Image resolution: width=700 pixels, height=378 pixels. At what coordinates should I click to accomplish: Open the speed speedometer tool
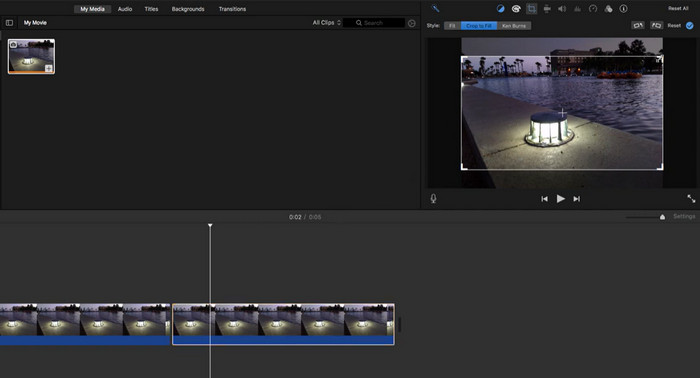coord(593,8)
